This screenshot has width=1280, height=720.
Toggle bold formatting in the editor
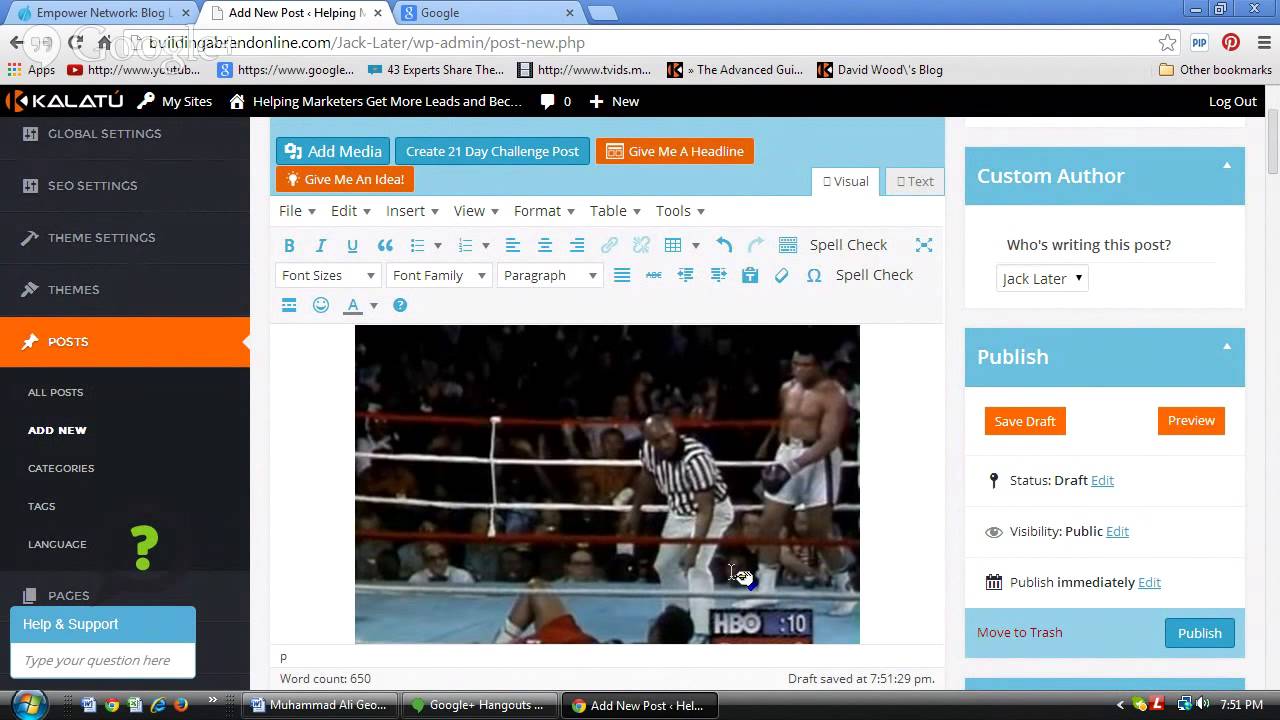click(289, 245)
